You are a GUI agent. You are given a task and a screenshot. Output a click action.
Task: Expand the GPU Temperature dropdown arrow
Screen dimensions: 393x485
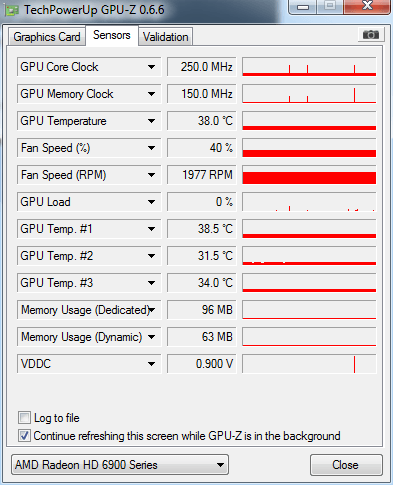pos(151,121)
